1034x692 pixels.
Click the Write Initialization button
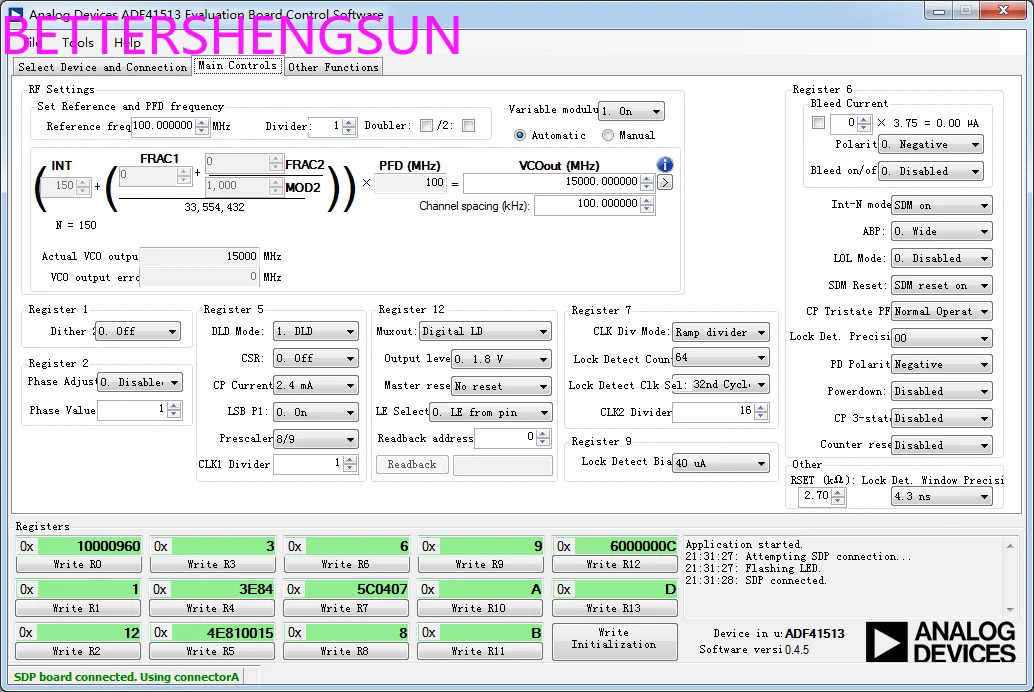[x=614, y=641]
